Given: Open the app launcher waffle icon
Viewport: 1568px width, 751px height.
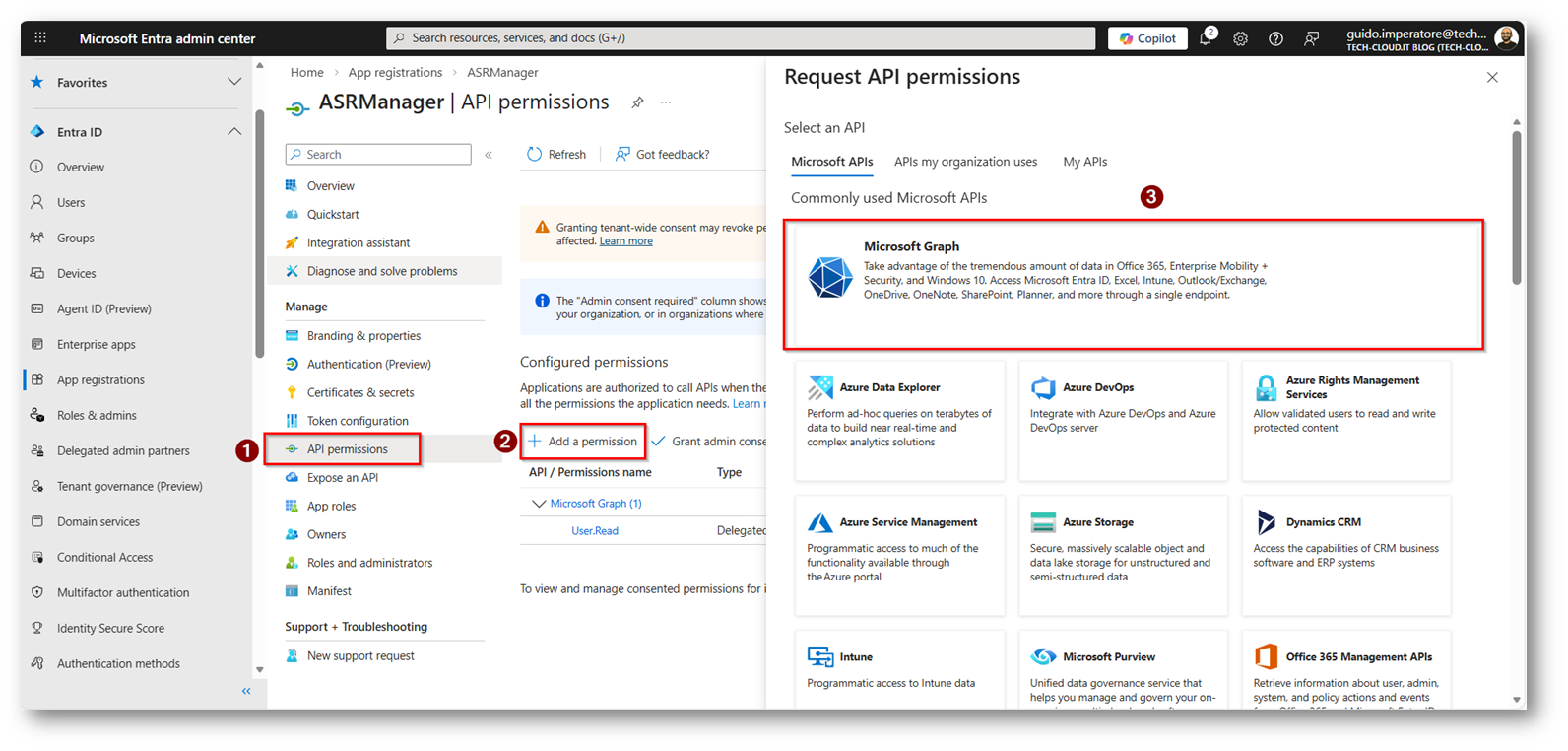Looking at the screenshot, I should click(40, 38).
